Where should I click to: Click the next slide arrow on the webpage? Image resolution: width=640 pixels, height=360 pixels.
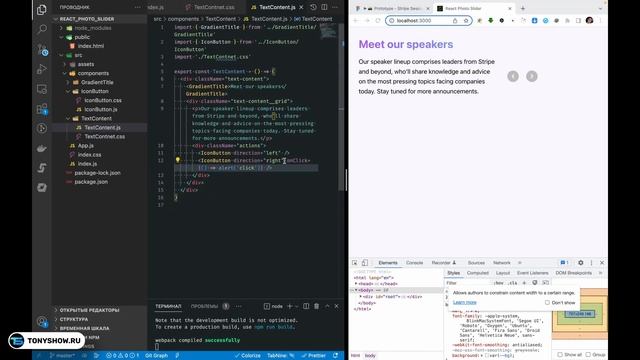[x=531, y=76]
